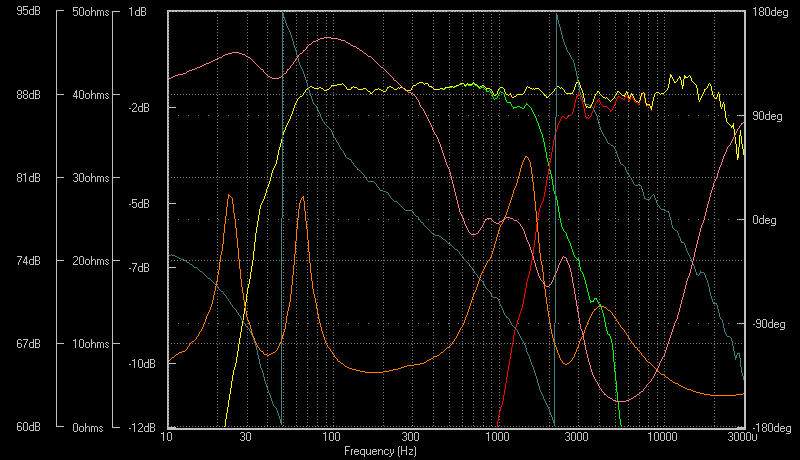Click the 10000 frequency tick label

click(662, 437)
